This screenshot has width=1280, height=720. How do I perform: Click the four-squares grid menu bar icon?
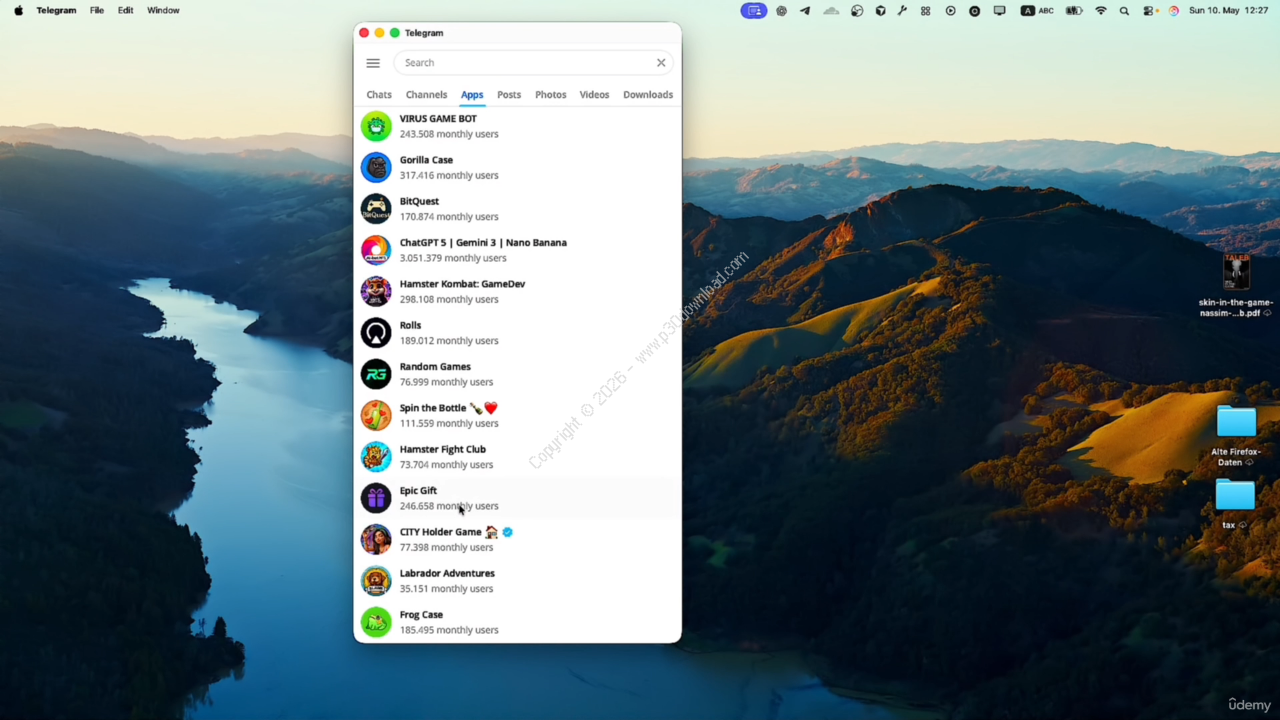tap(925, 11)
